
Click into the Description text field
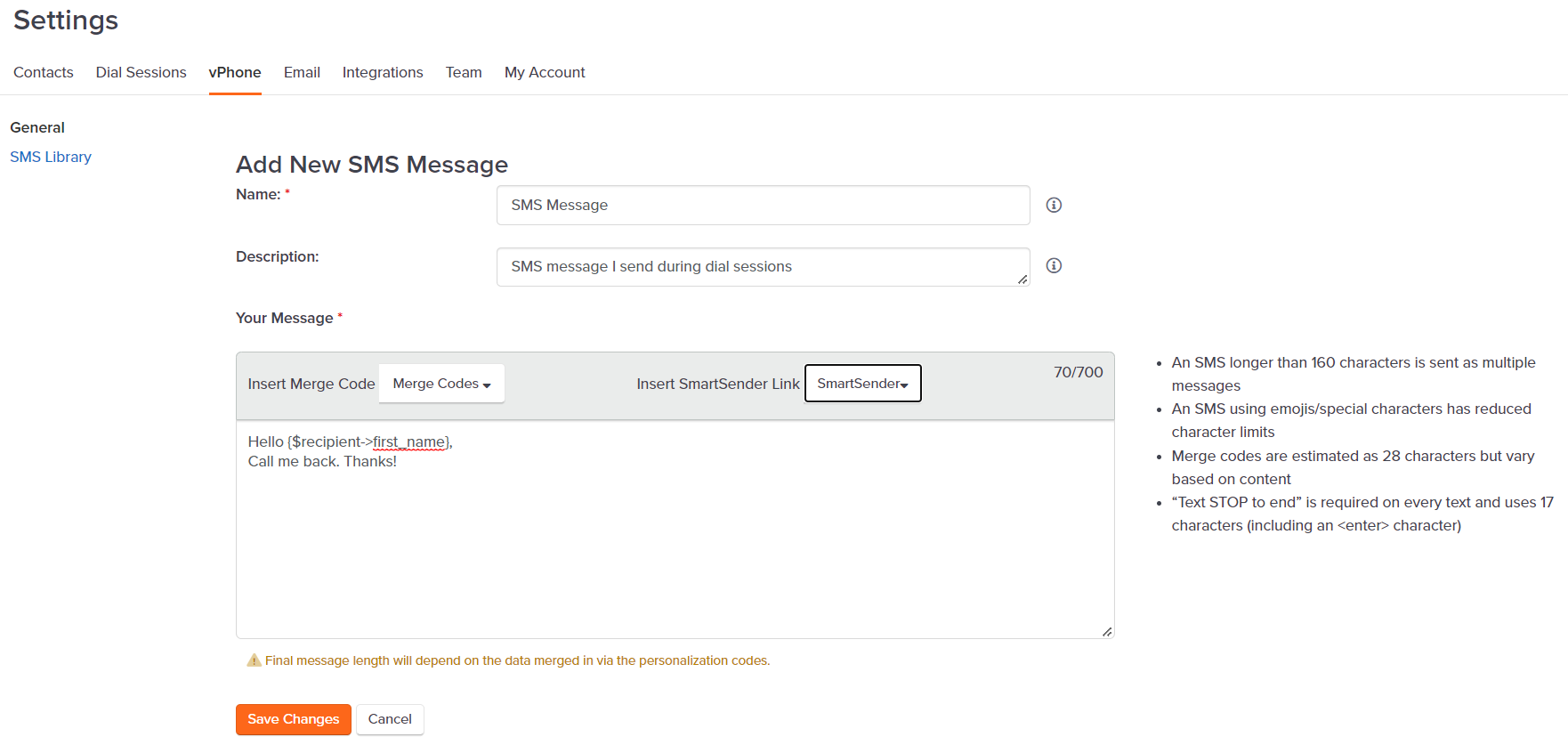pos(763,267)
